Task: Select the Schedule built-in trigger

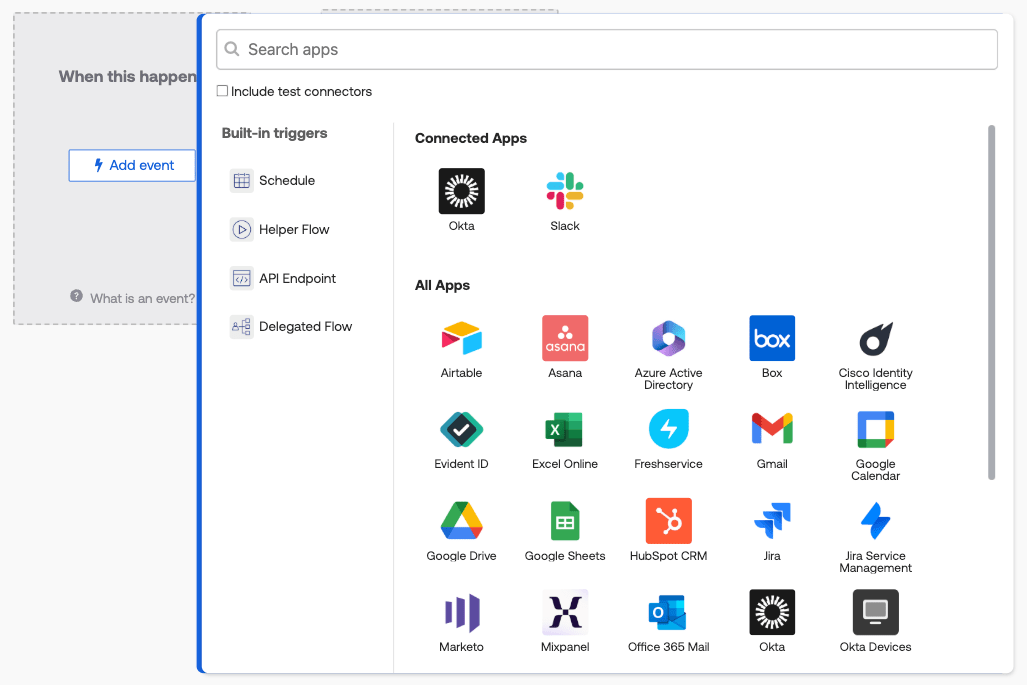Action: click(272, 180)
